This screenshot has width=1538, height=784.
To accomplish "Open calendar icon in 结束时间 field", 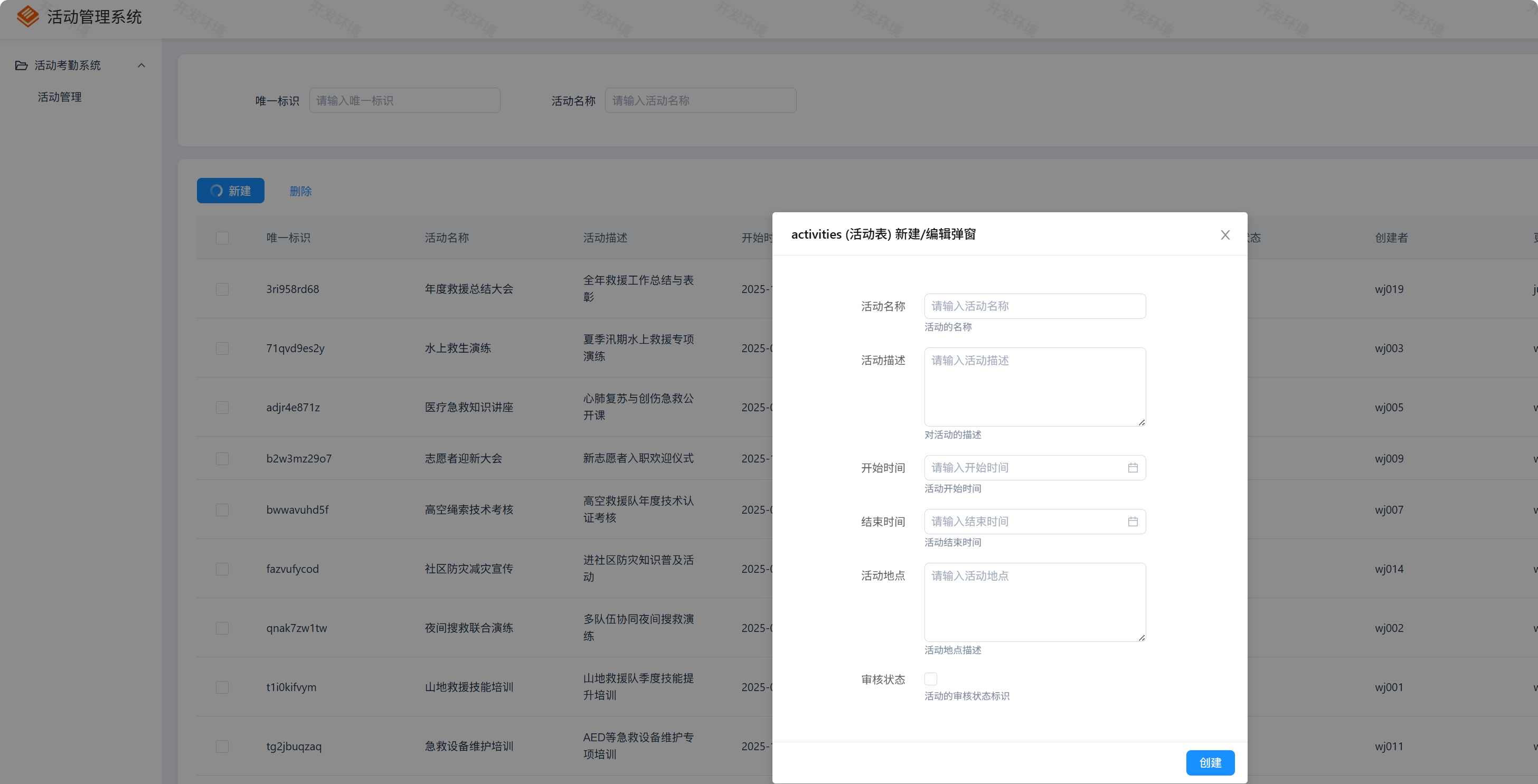I will pyautogui.click(x=1132, y=521).
